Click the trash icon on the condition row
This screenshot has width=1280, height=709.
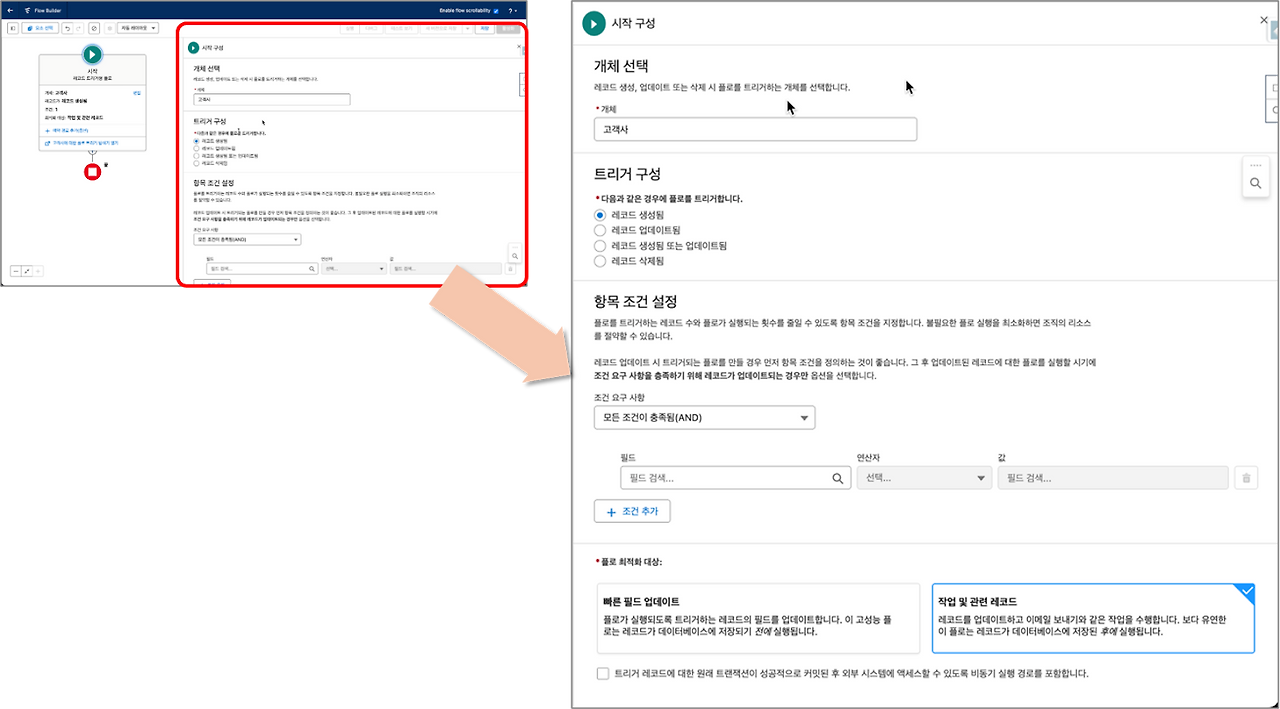1245,479
